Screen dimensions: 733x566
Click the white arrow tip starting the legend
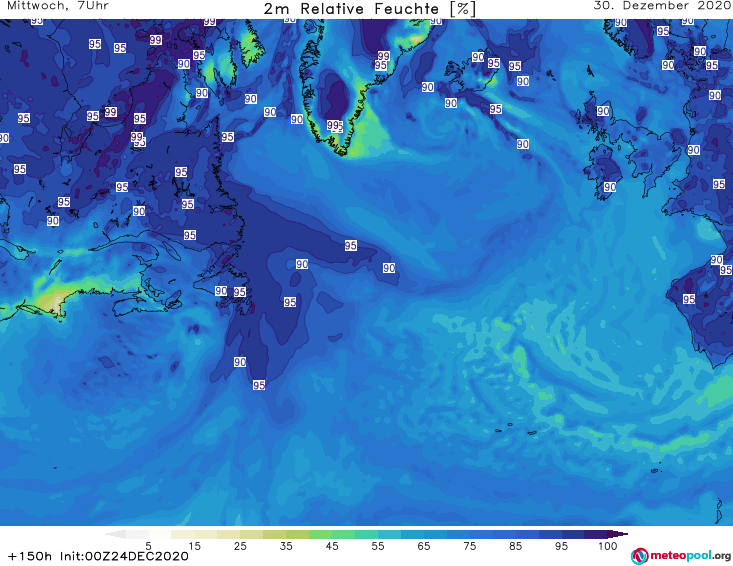[115, 534]
